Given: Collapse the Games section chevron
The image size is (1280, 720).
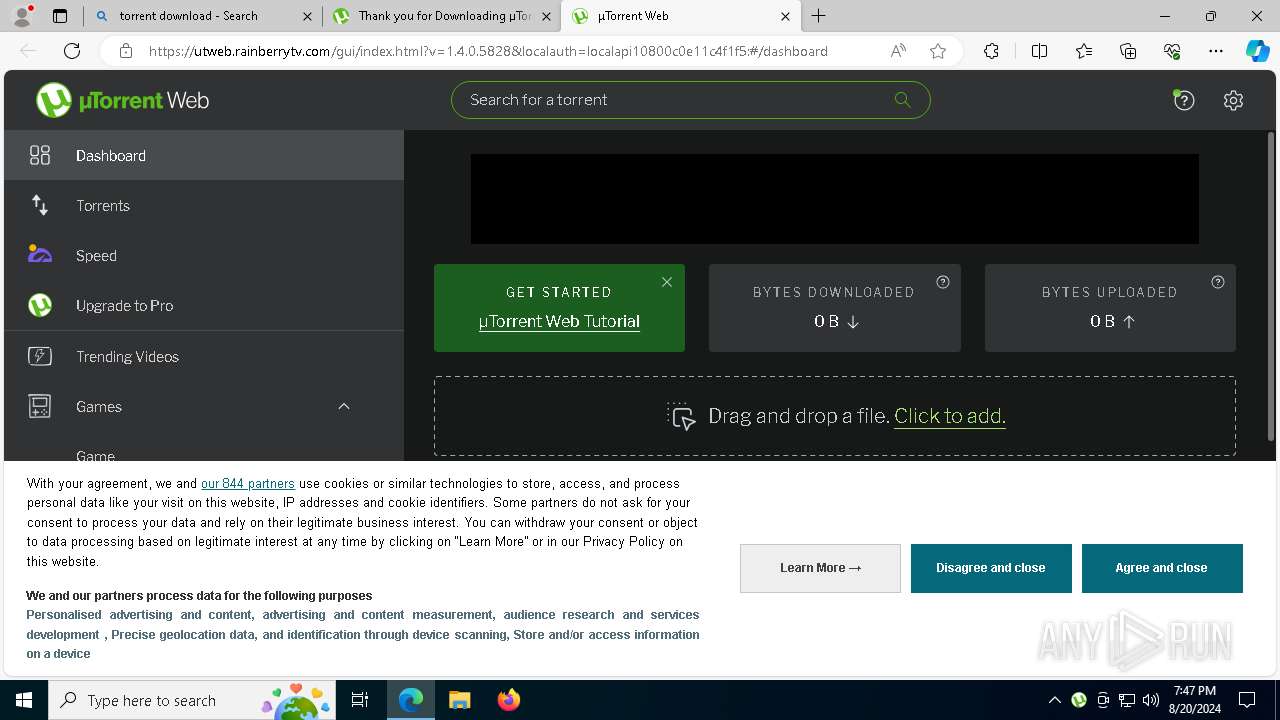Looking at the screenshot, I should click(x=344, y=406).
